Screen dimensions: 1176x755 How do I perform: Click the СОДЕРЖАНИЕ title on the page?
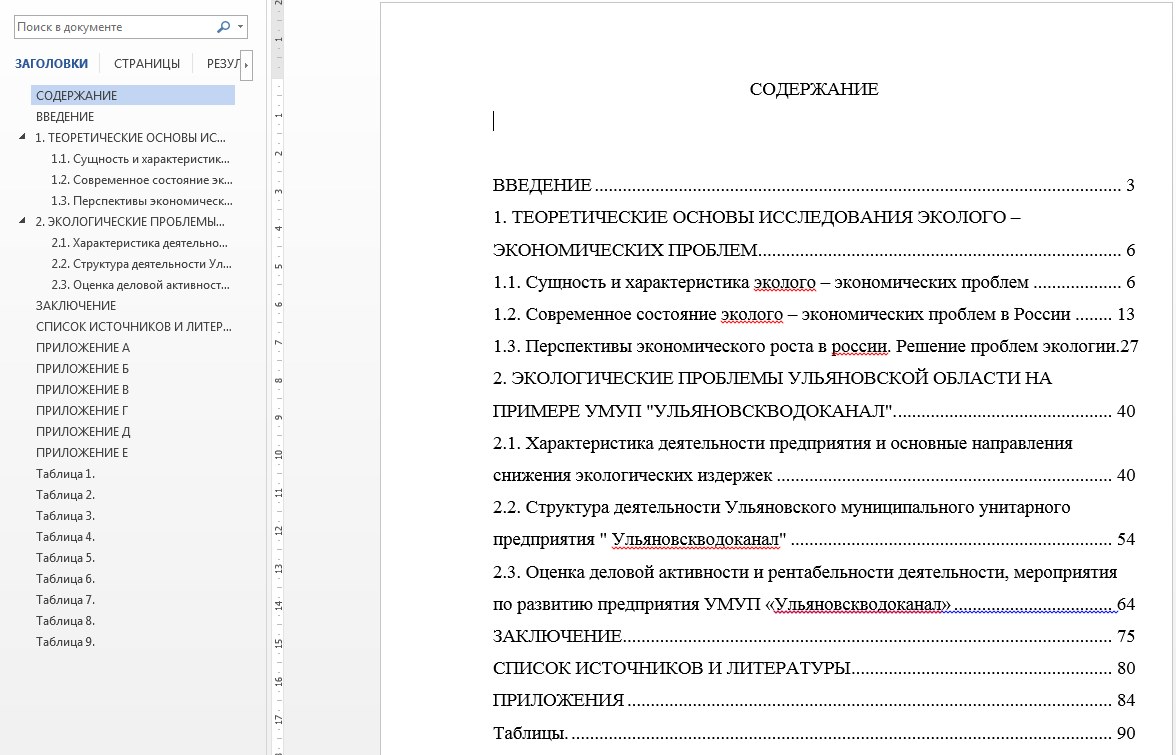pyautogui.click(x=814, y=88)
